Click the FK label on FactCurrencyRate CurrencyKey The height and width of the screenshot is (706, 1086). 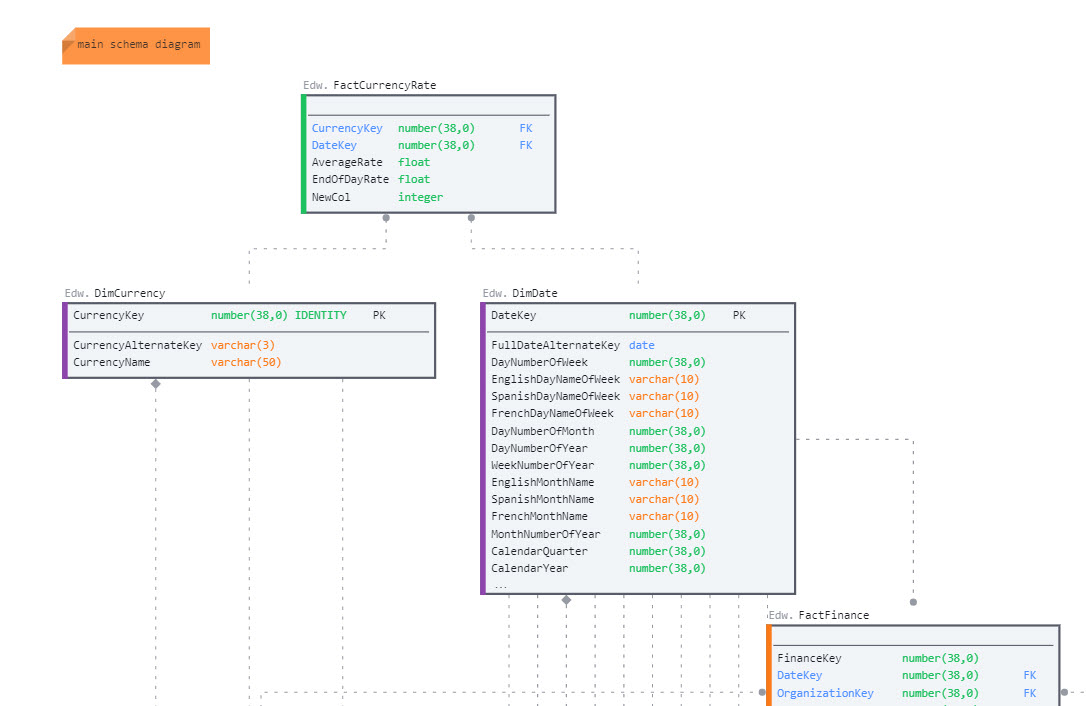click(525, 128)
